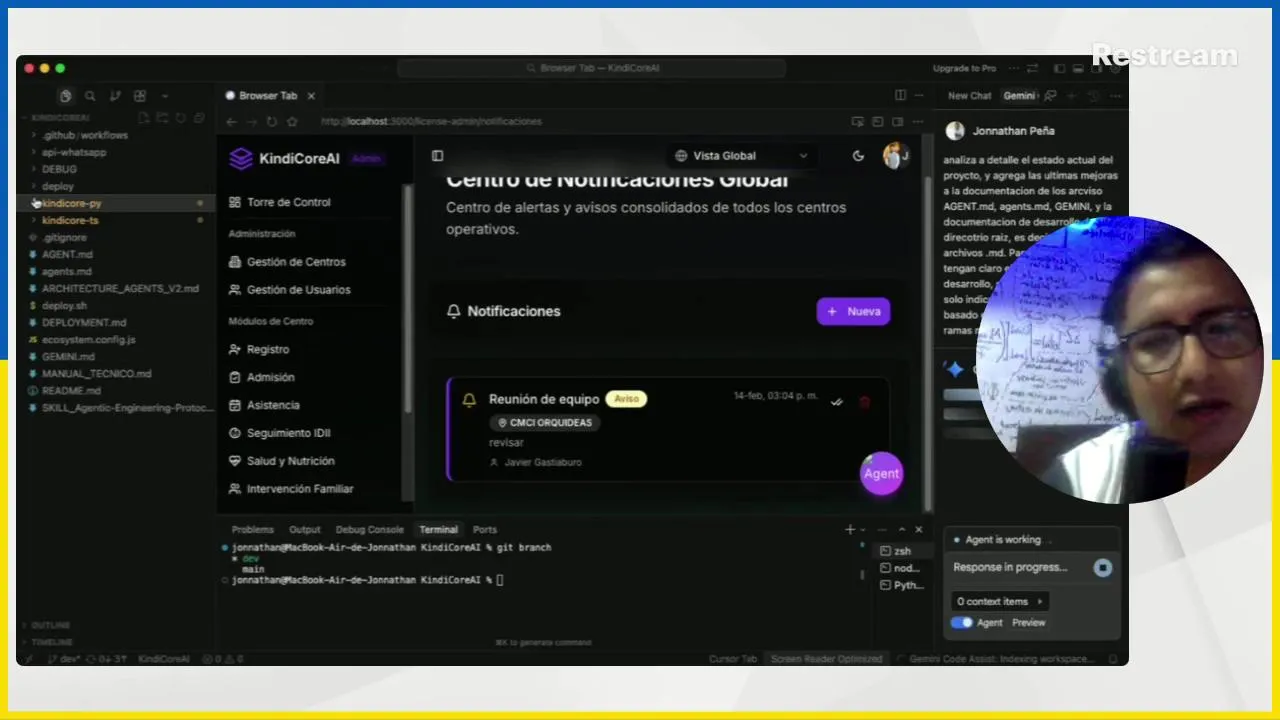Select the Gemini chat tab
The image size is (1280, 720).
[1020, 96]
